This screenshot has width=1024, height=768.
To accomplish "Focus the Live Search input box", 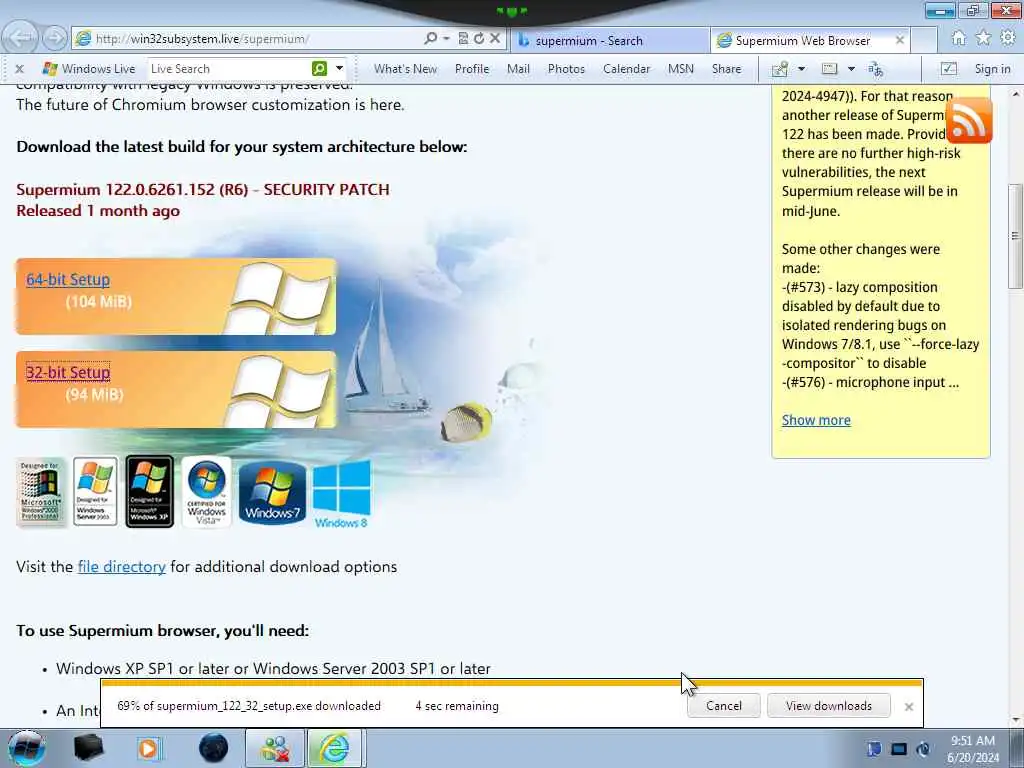I will (229, 69).
